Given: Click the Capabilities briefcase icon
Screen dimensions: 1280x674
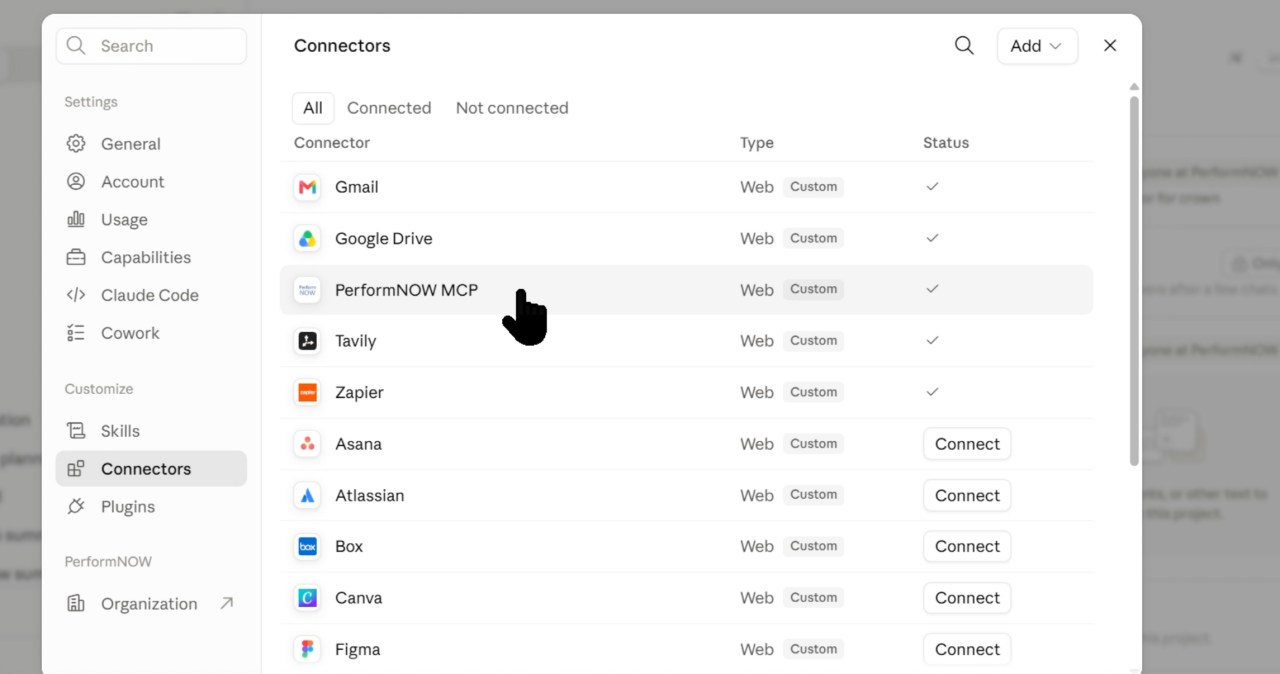Looking at the screenshot, I should point(76,258).
